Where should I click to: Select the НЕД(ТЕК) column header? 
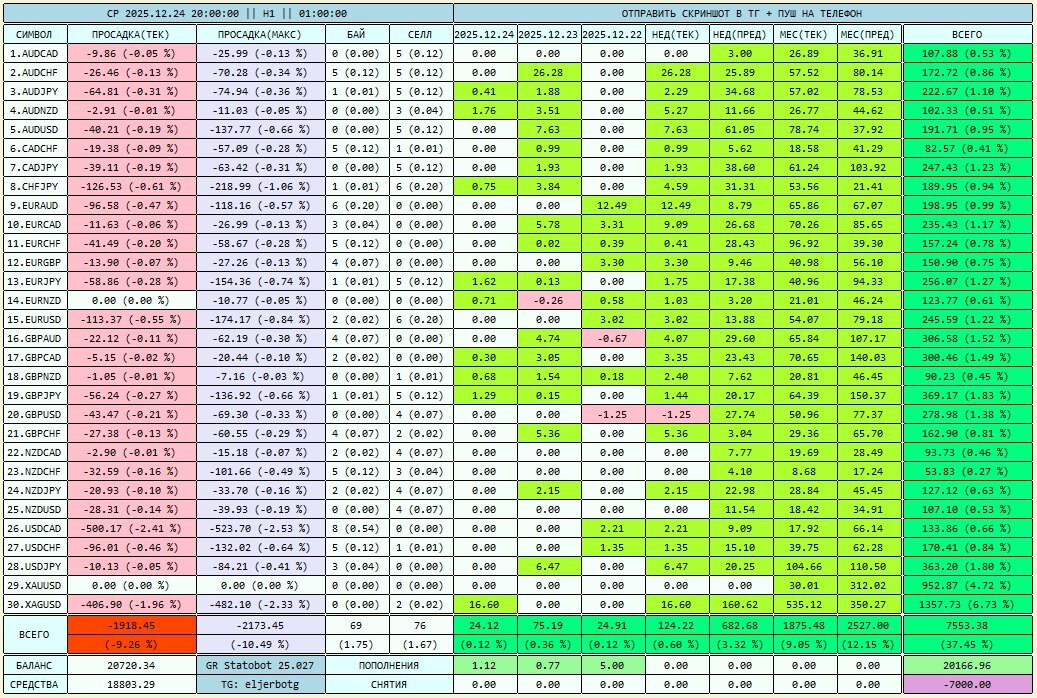676,34
